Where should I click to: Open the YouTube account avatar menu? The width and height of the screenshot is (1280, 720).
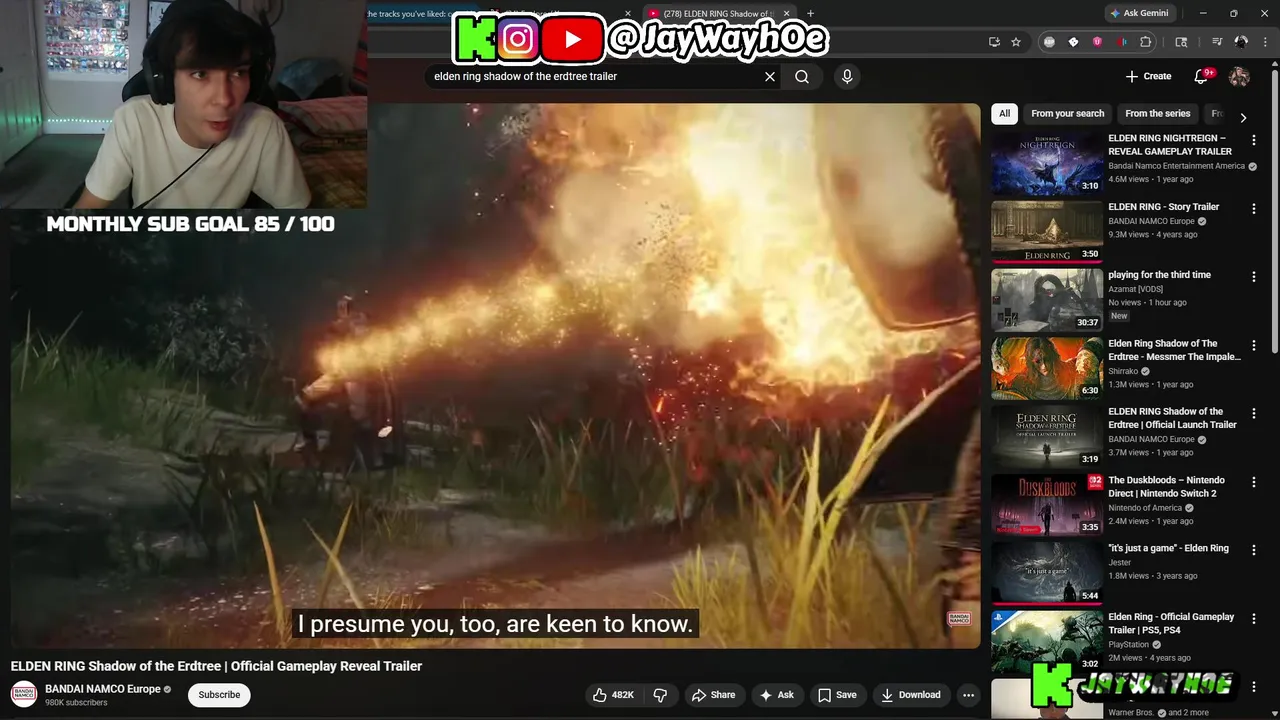[1239, 76]
